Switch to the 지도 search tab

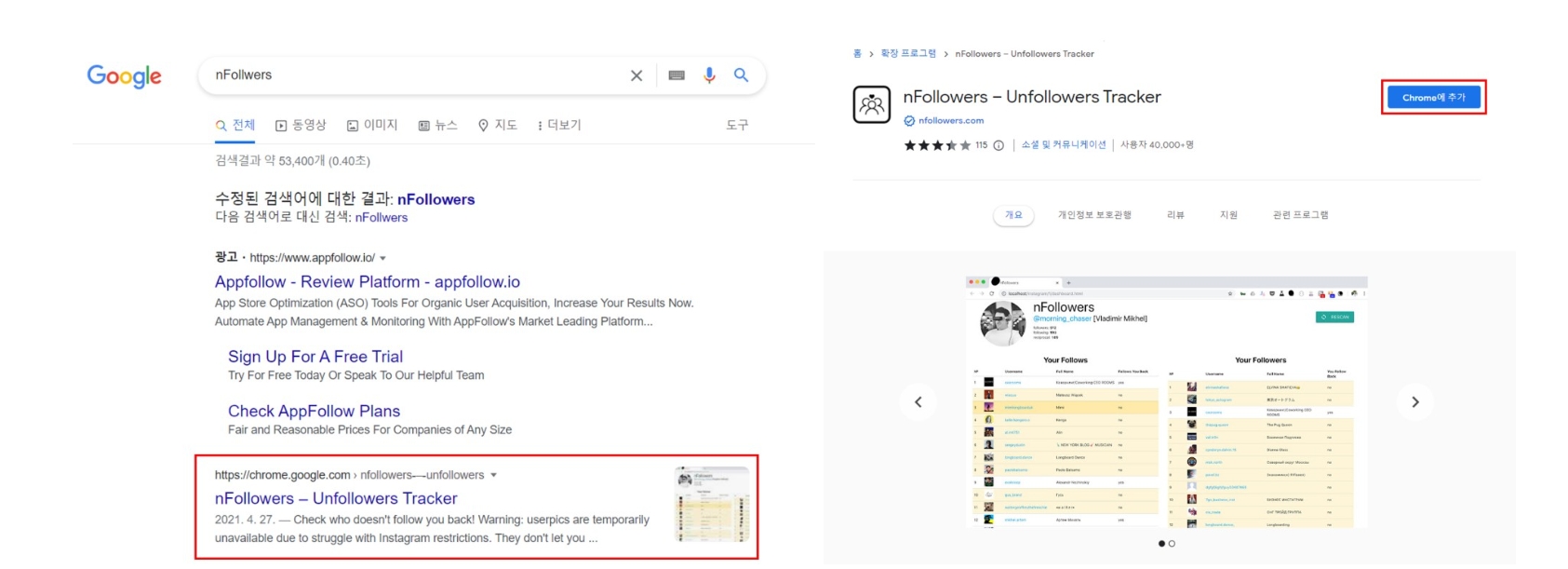click(497, 125)
